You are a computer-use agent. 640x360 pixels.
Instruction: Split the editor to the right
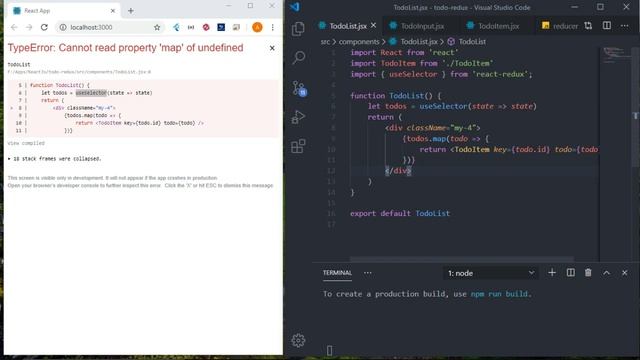coord(607,26)
